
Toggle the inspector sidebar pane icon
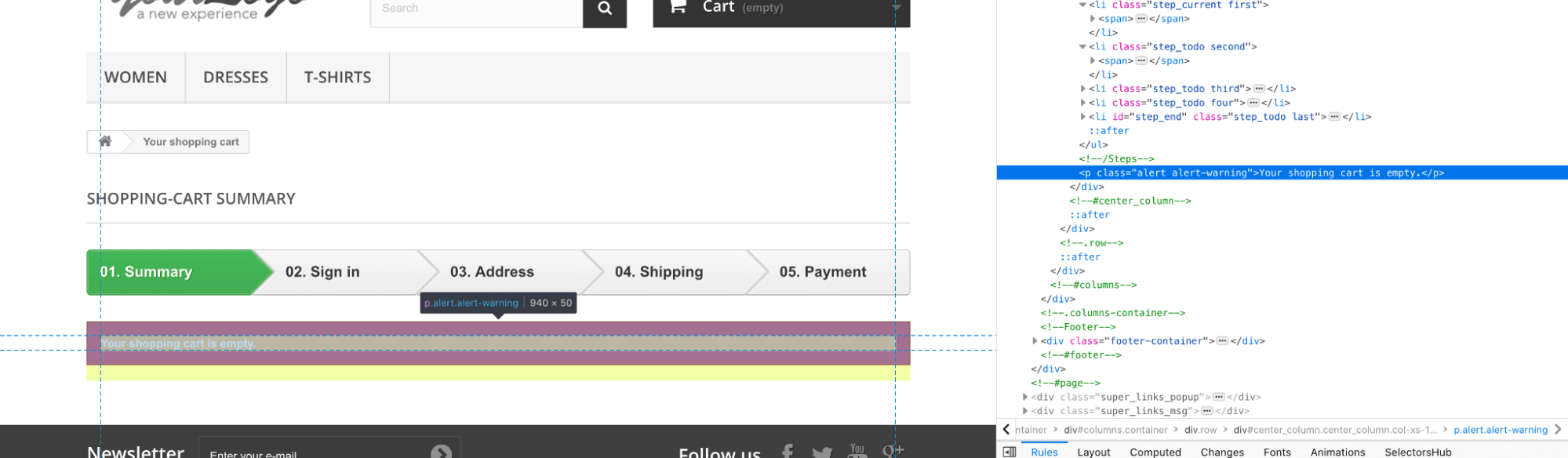[x=1010, y=452]
